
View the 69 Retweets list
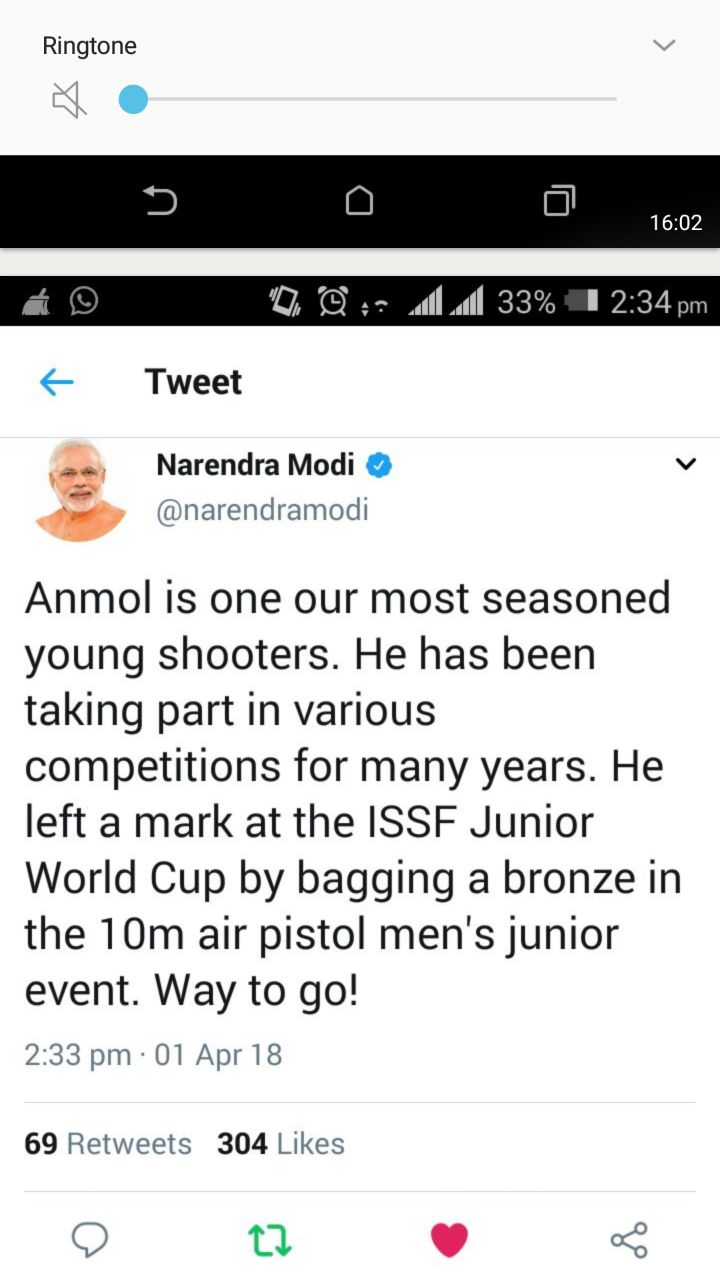[108, 1144]
